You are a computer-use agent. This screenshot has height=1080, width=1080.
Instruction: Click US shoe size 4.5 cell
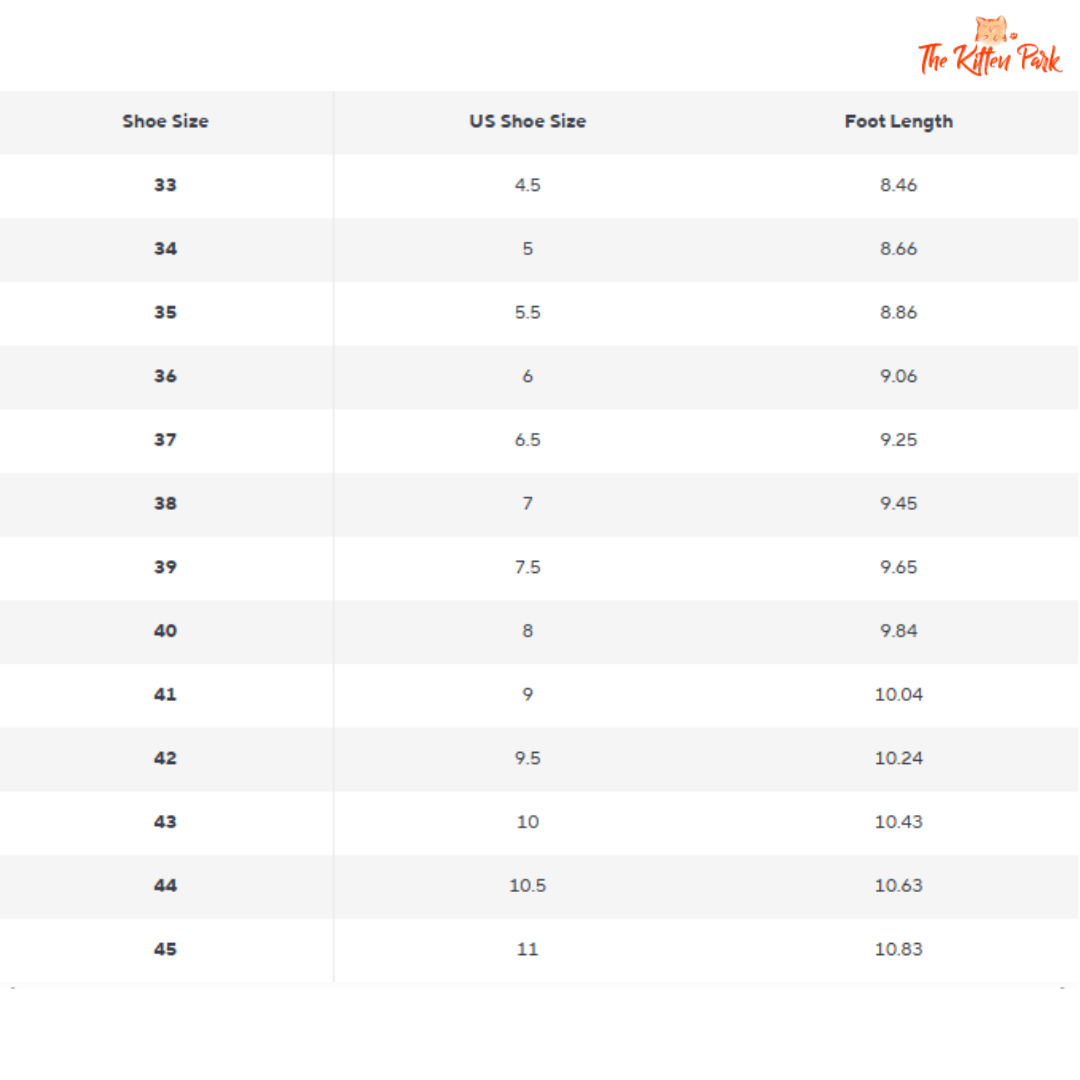(528, 185)
